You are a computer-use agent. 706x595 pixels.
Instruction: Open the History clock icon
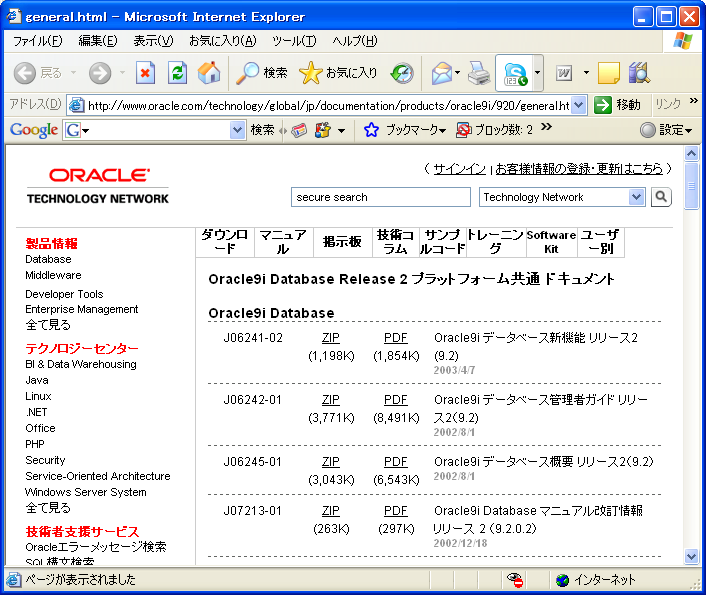(402, 73)
